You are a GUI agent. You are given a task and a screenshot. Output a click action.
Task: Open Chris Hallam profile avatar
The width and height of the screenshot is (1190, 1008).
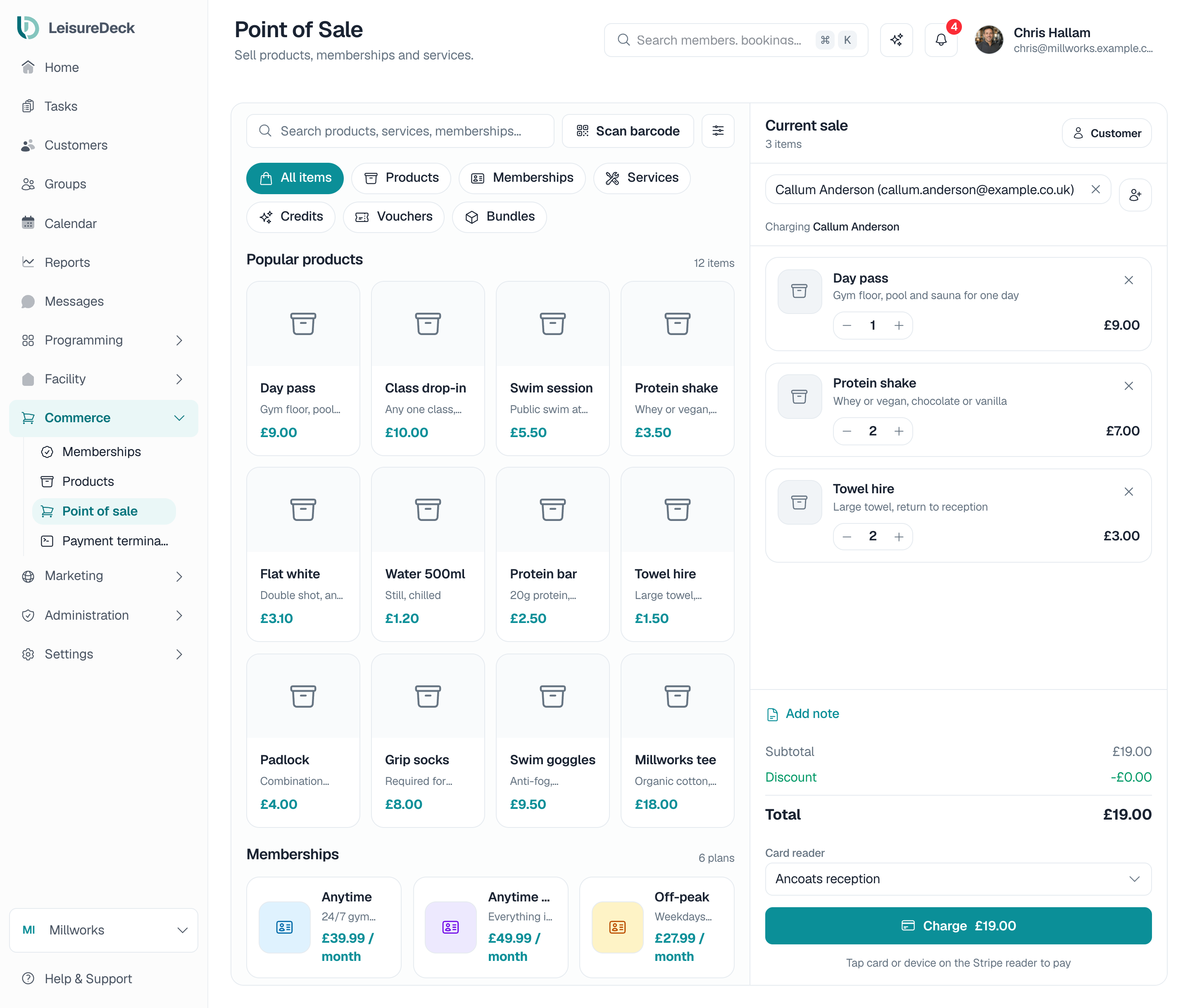pos(988,40)
